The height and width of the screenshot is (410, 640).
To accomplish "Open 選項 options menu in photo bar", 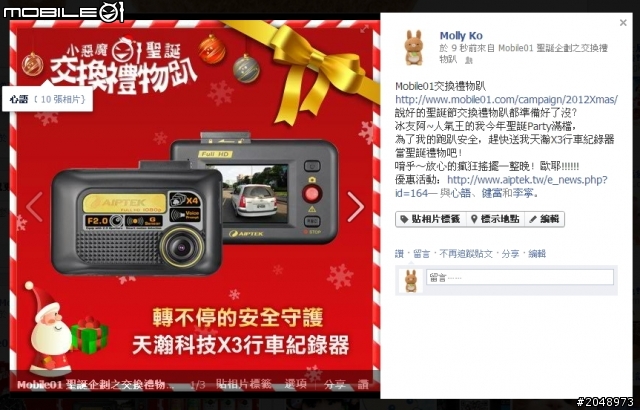I will (295, 384).
